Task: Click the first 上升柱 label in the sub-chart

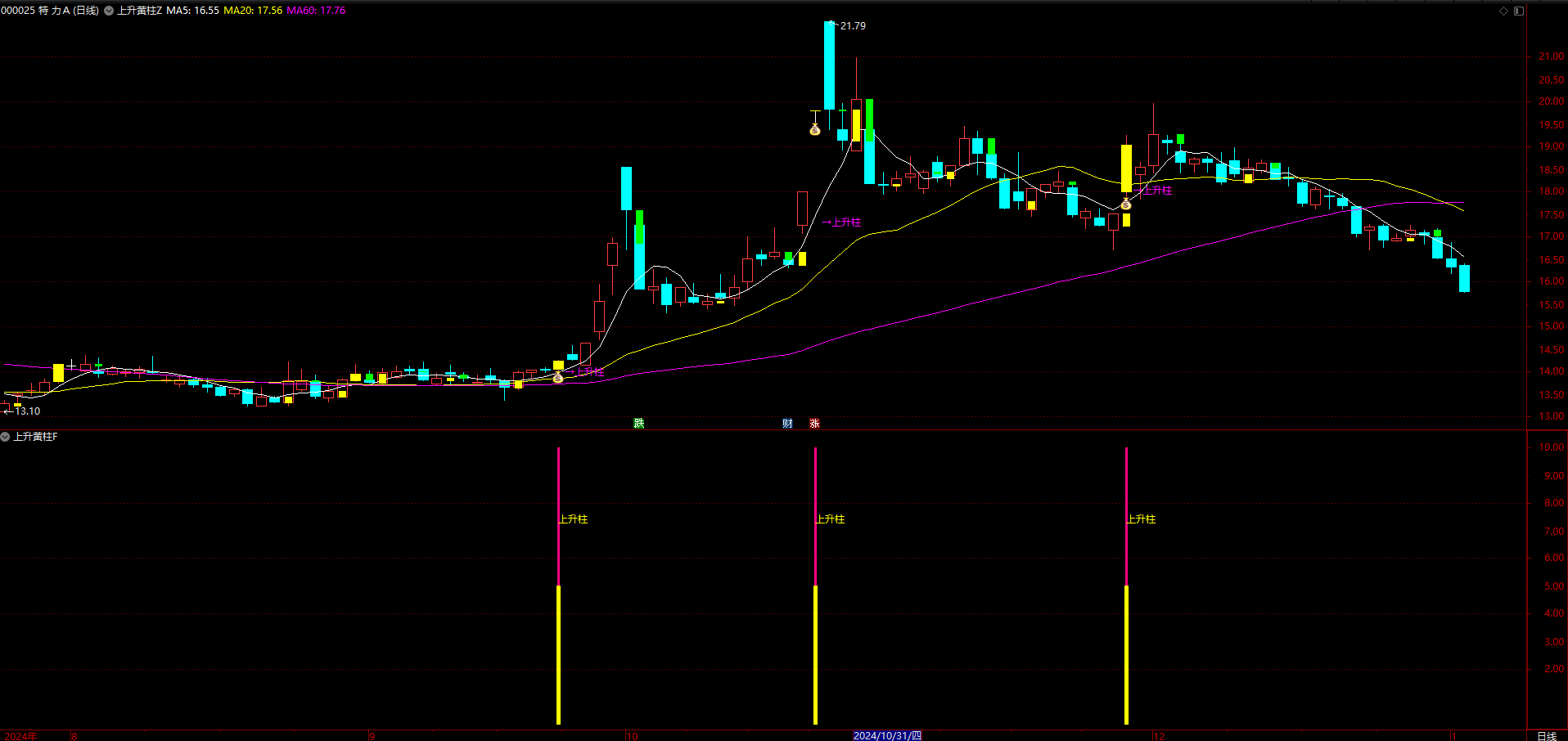Action: (x=574, y=519)
